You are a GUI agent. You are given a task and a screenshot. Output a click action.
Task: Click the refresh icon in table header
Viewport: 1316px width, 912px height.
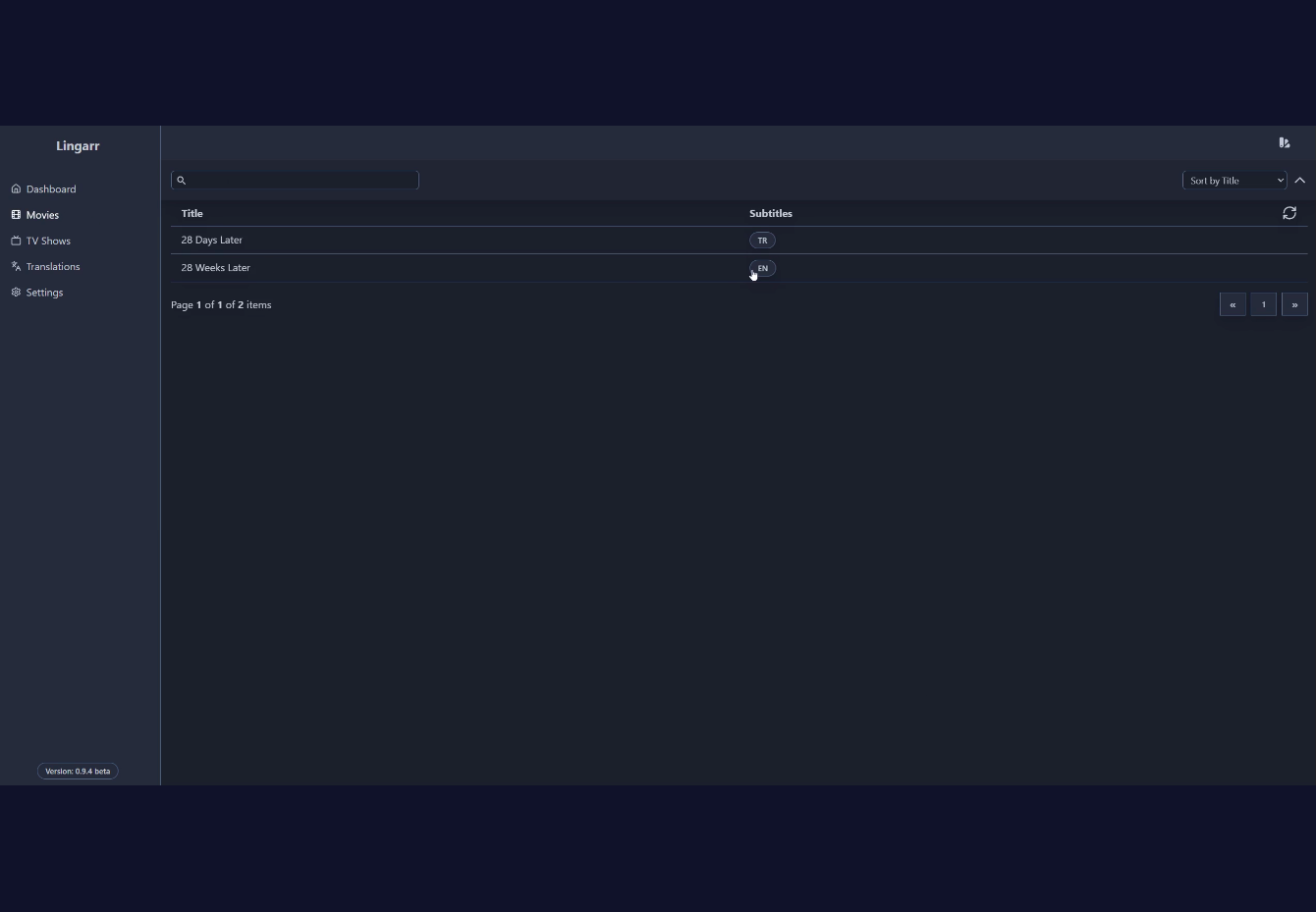point(1289,213)
